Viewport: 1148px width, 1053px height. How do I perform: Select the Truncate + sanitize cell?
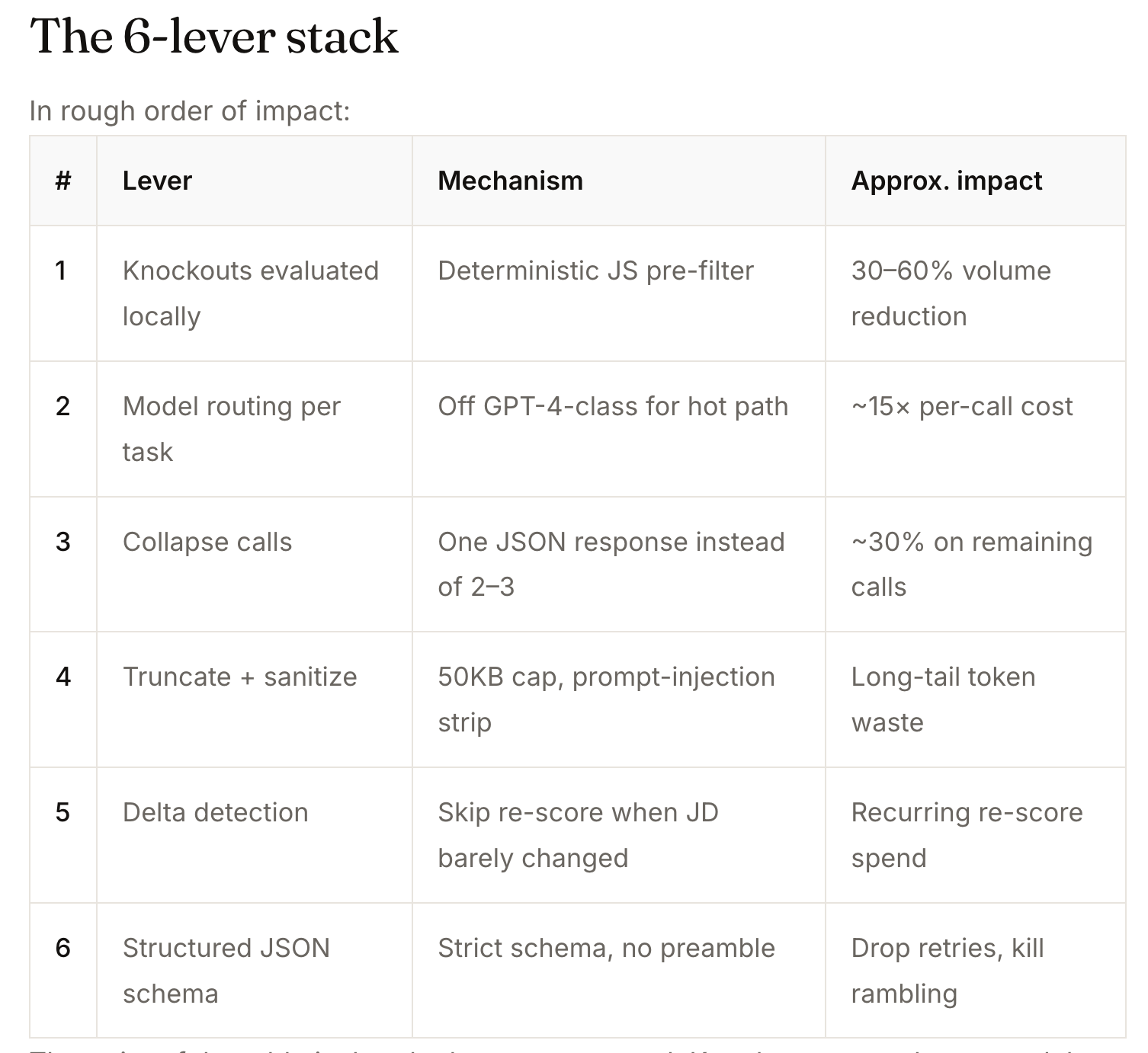click(255, 699)
